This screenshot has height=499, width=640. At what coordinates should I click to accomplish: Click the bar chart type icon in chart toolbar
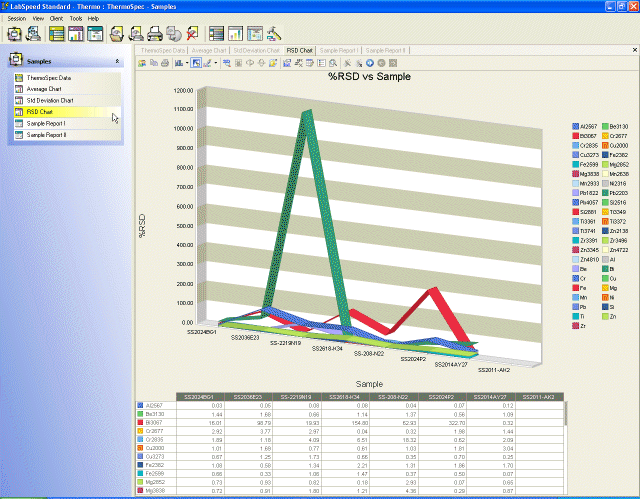pyautogui.click(x=179, y=63)
